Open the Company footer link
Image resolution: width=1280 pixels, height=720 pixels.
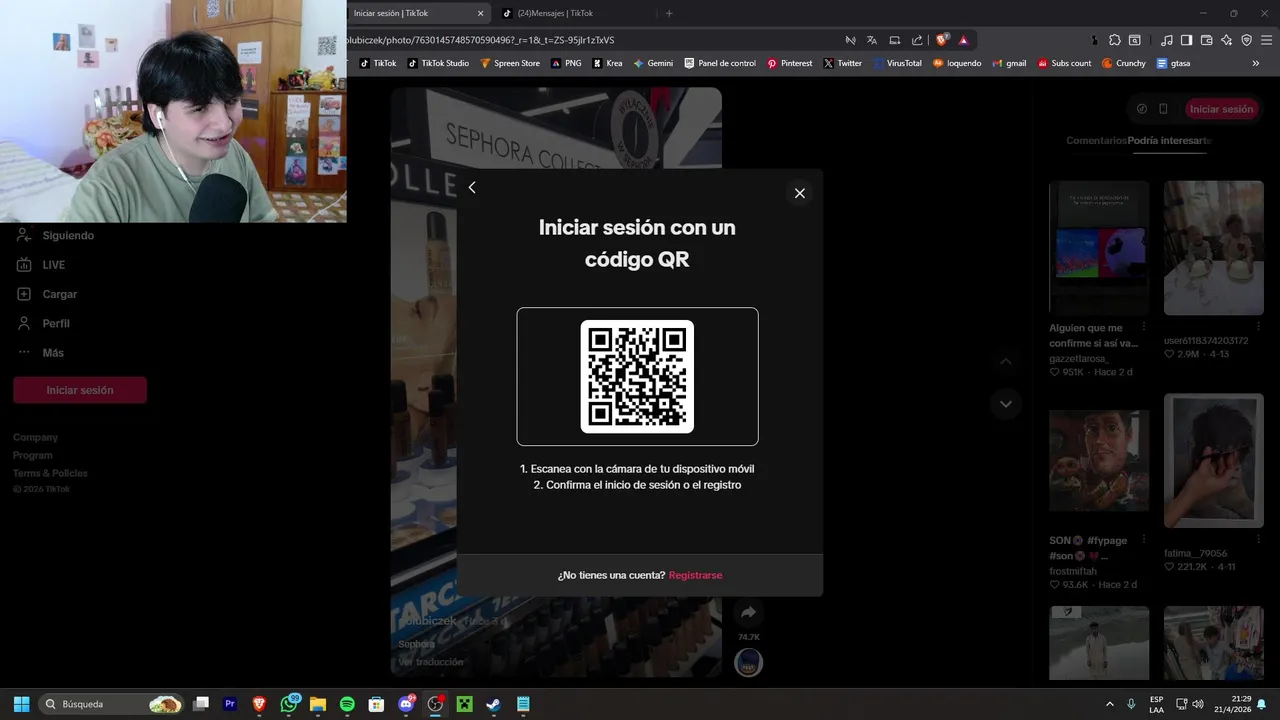click(x=35, y=437)
